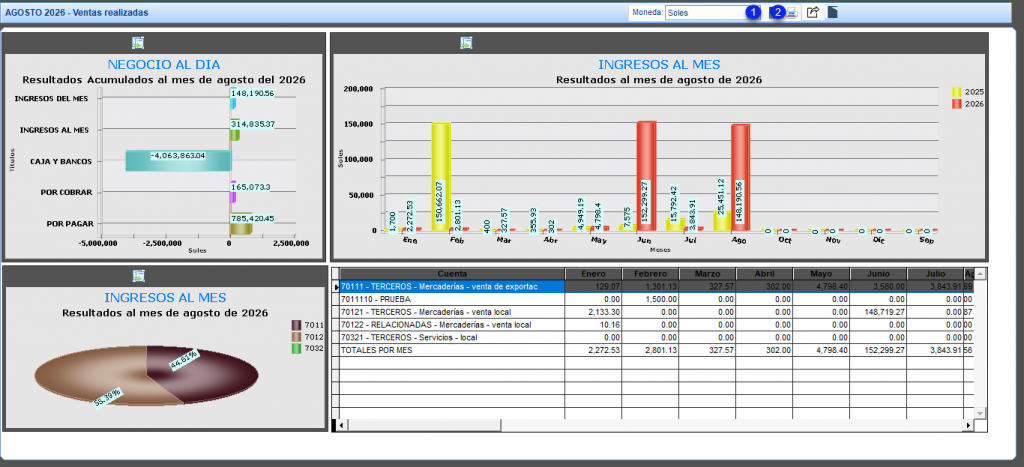1024x467 pixels.
Task: Click the 7011 legend entry in pie chart
Action: (306, 325)
